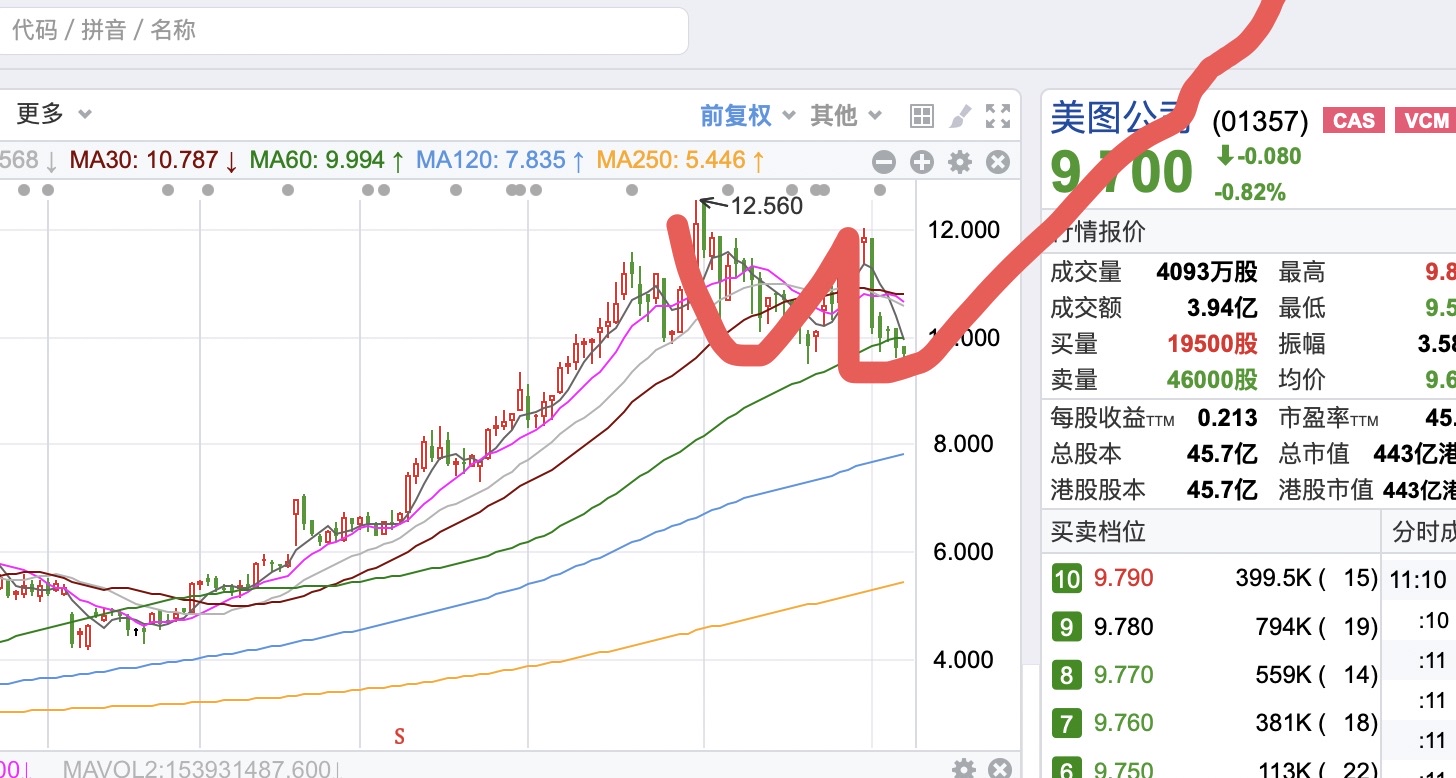The width and height of the screenshot is (1456, 778).
Task: Click sell price 9.770
Action: pos(1123,675)
